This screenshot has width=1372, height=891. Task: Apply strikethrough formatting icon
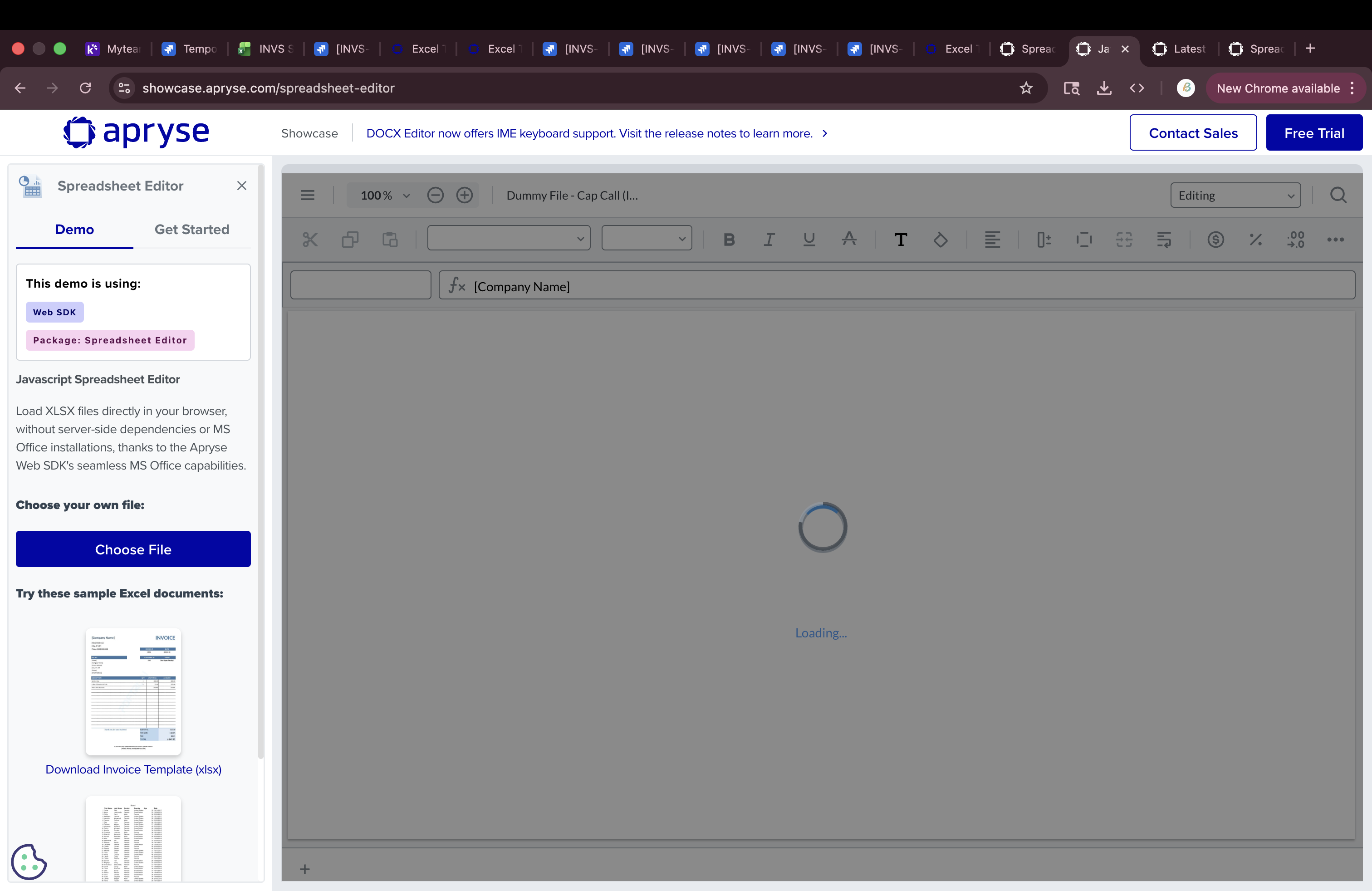[x=848, y=239]
